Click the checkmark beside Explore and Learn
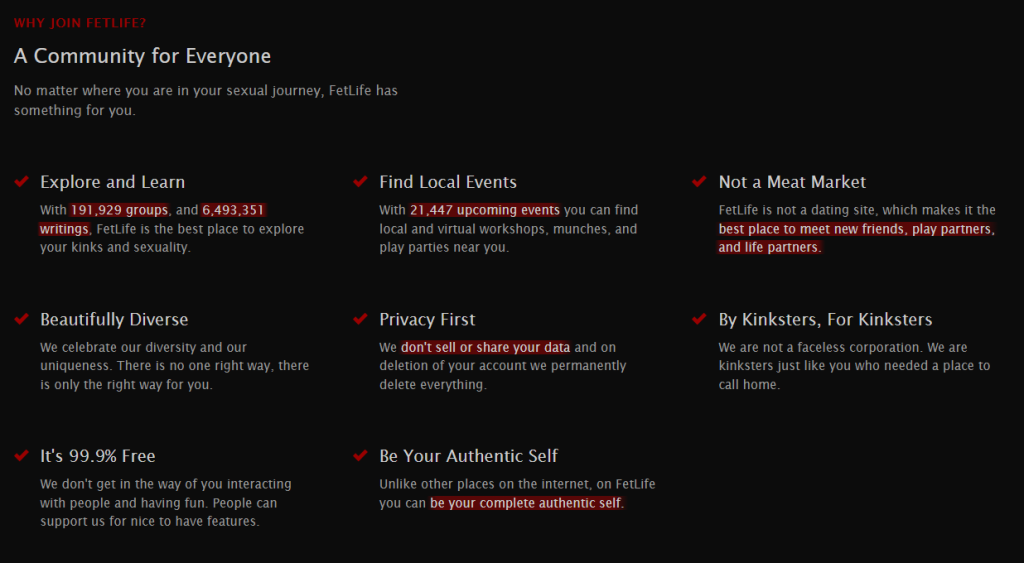Viewport: 1024px width, 563px height. [21, 182]
